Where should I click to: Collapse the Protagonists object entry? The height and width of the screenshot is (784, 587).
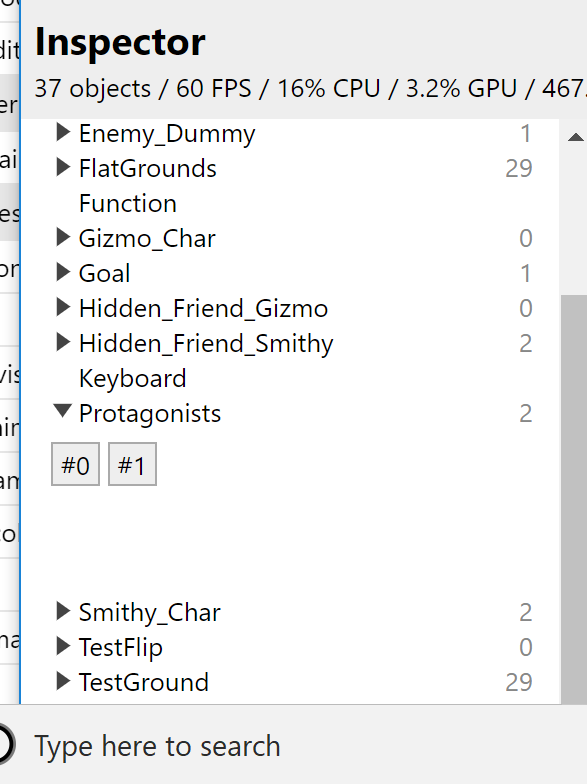coord(63,411)
